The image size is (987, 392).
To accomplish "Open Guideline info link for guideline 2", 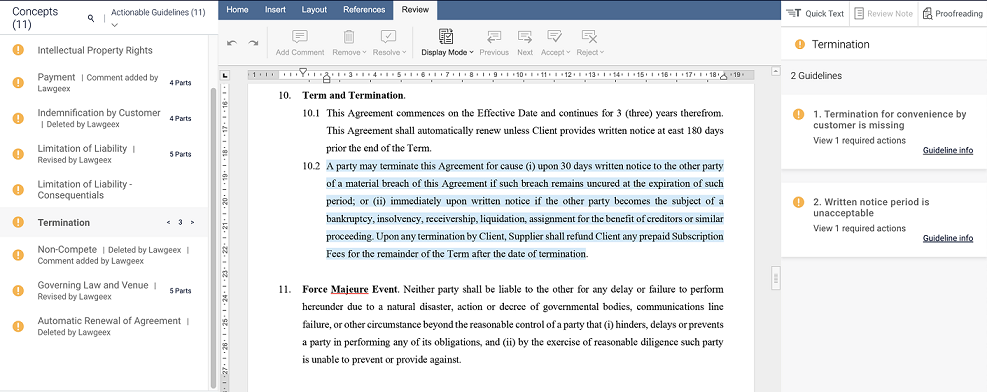I will pyautogui.click(x=948, y=238).
